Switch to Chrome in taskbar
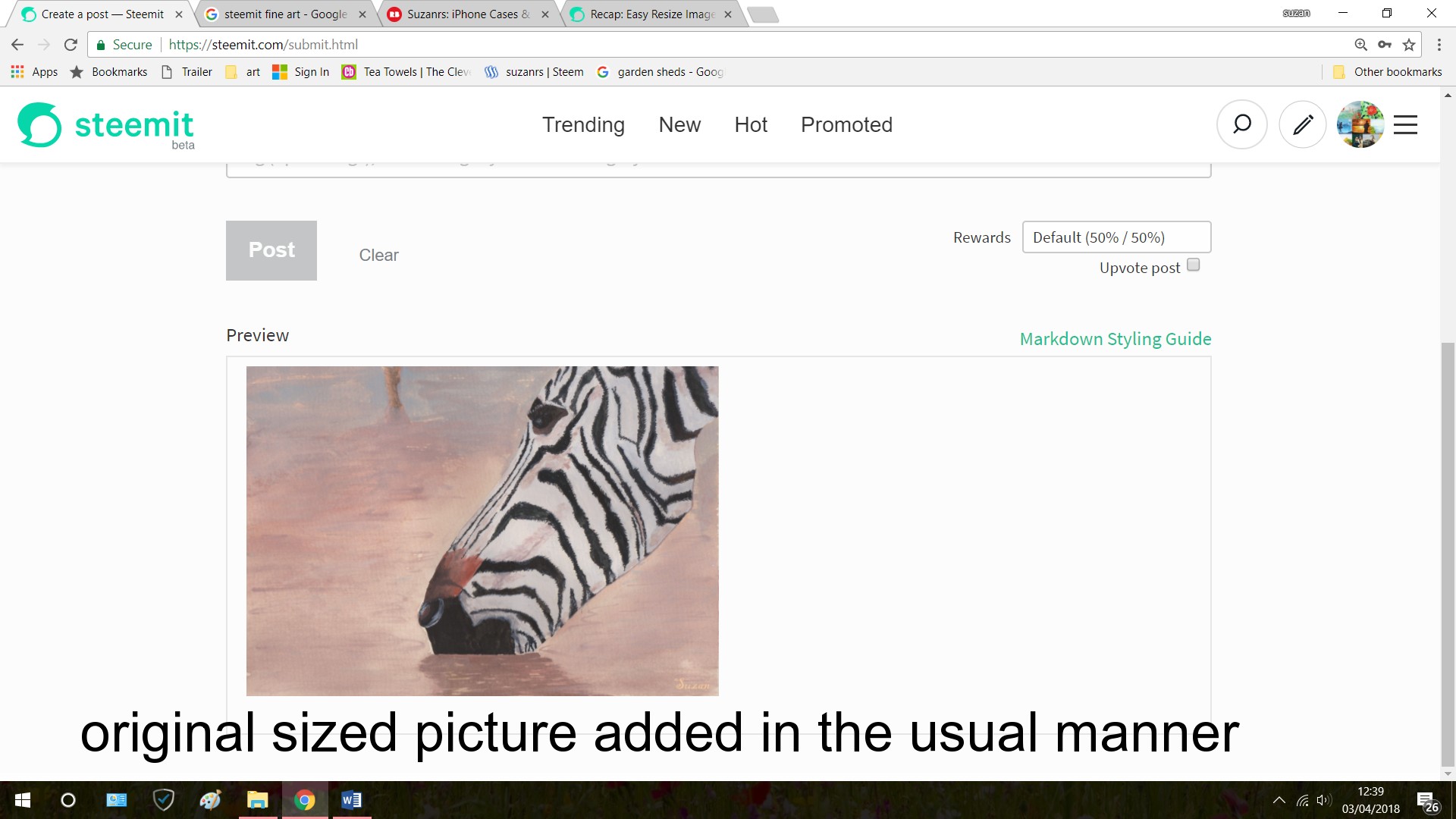Viewport: 1456px width, 819px height. 305,800
